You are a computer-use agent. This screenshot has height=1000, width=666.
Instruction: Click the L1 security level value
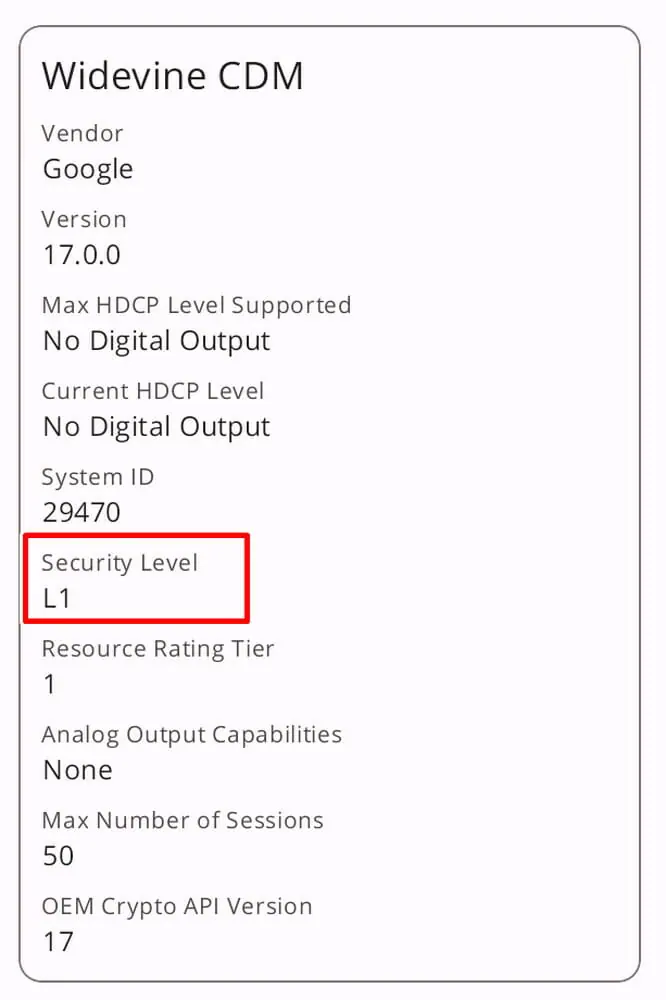(x=57, y=599)
